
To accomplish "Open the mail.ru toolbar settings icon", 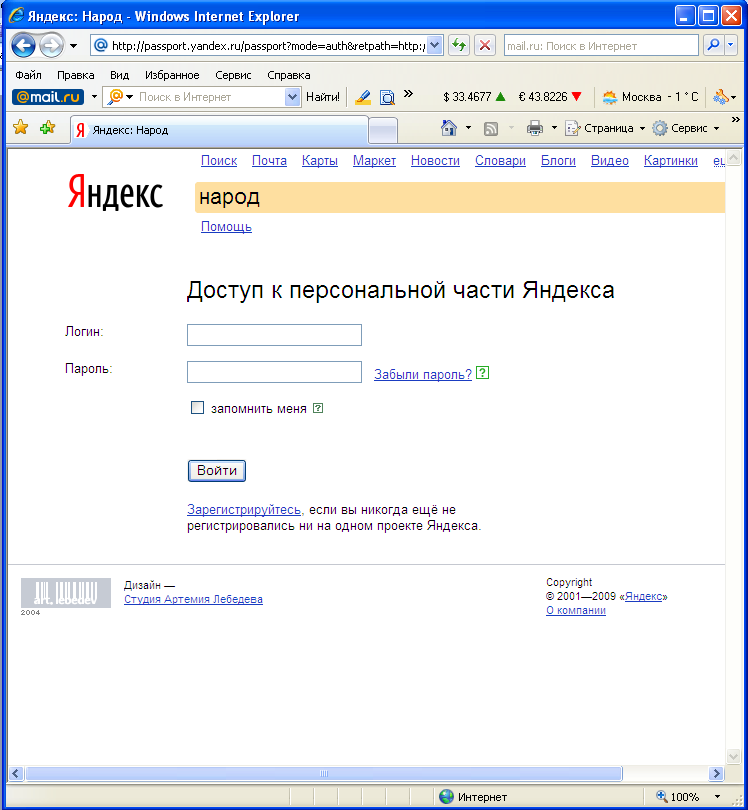I will point(721,97).
